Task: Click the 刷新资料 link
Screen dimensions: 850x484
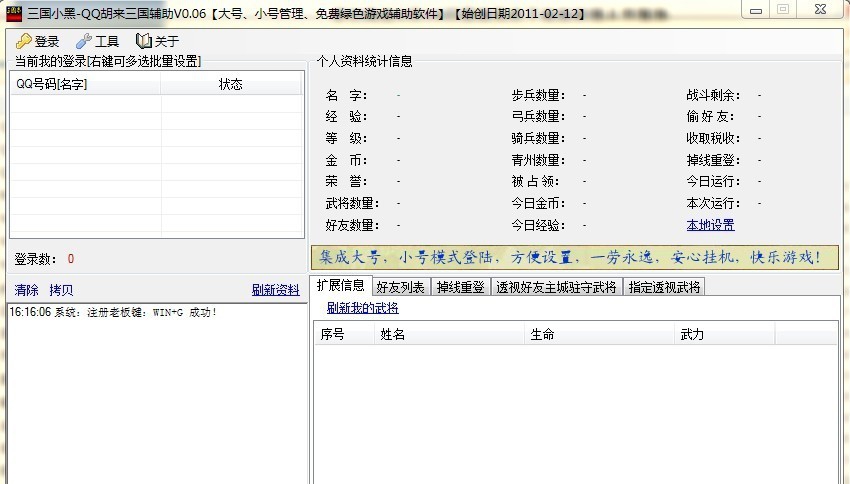Action: [275, 290]
